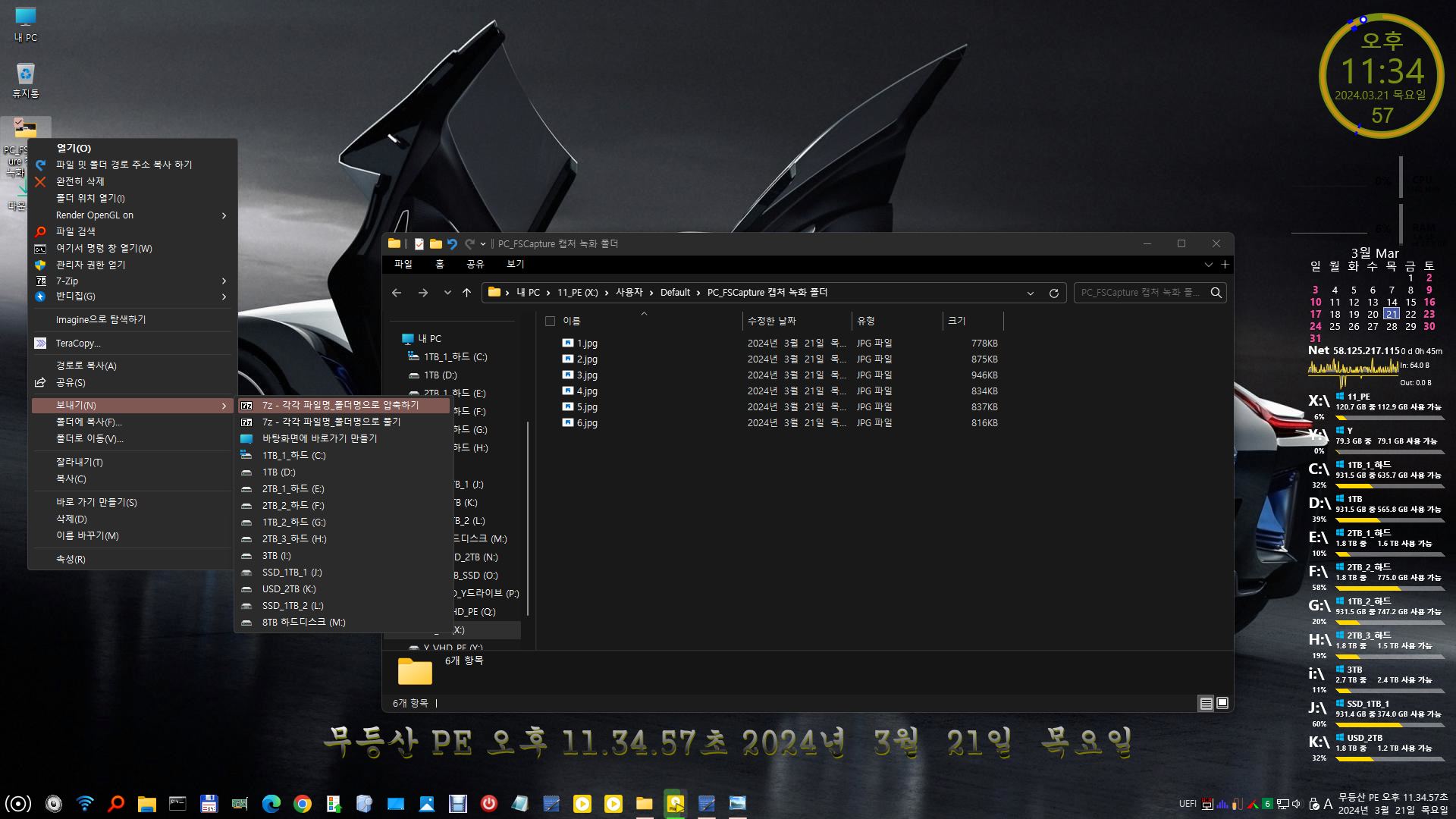Switch to large icons view in Explorer status bar
This screenshot has height=819, width=1456.
pyautogui.click(x=1222, y=704)
